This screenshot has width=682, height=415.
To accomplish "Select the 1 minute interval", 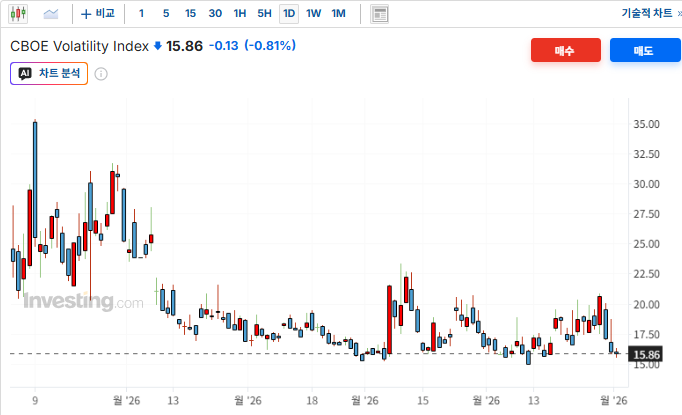I will [141, 14].
